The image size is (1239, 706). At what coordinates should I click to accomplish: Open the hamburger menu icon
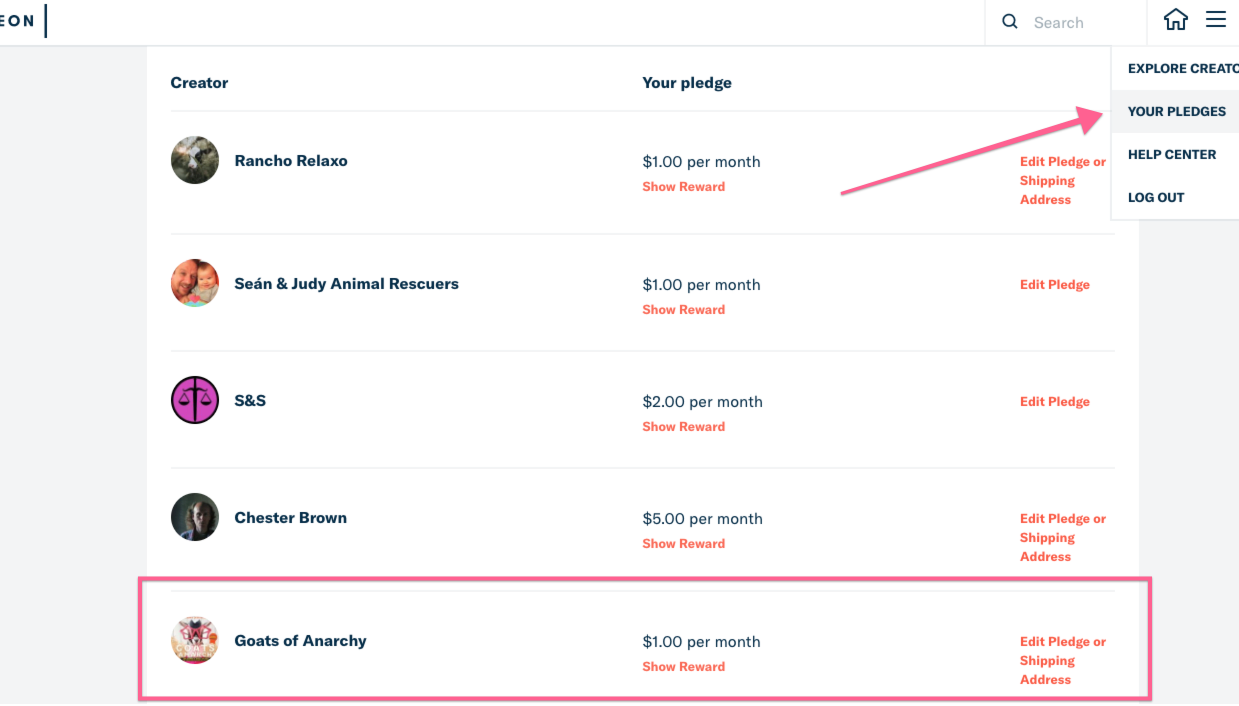click(x=1215, y=20)
